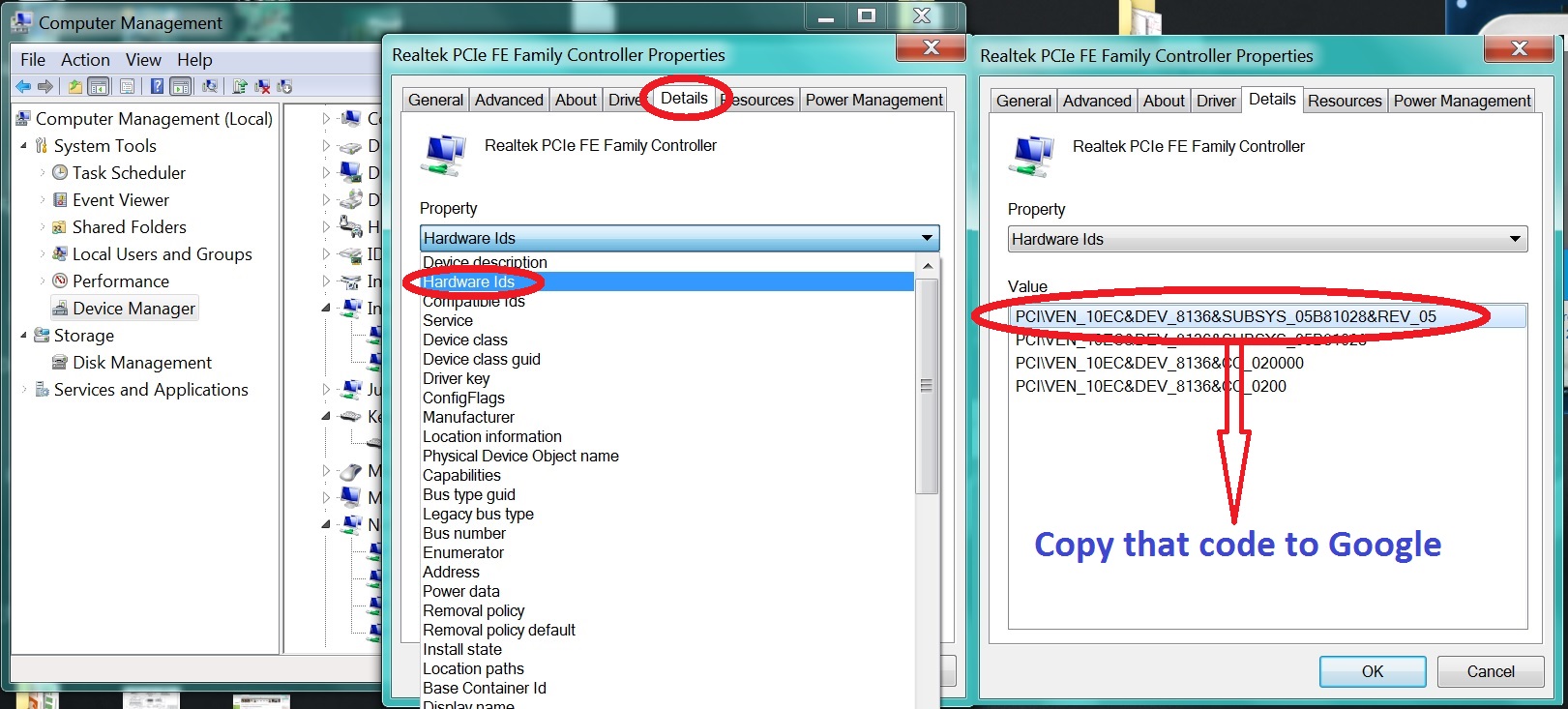Click the Storage icon in the console tree
The image size is (1568, 709).
42,336
